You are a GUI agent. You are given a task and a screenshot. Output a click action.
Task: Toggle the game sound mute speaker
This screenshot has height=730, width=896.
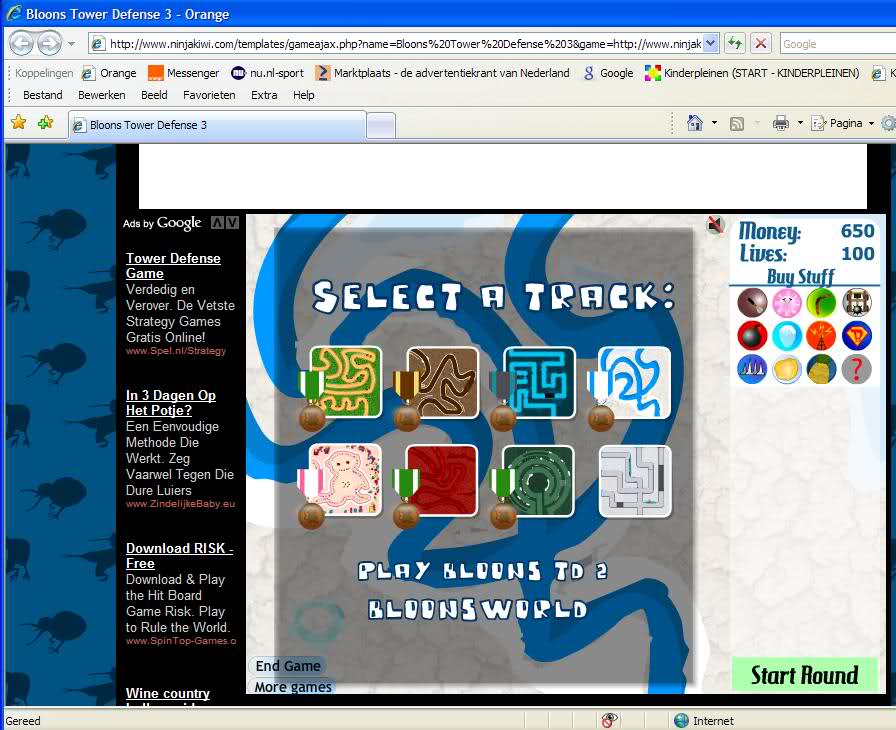[x=715, y=225]
